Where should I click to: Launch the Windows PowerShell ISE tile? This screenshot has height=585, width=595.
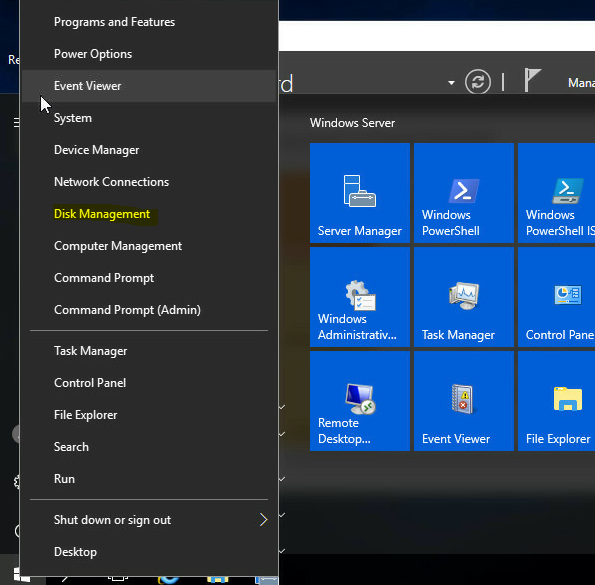click(556, 193)
